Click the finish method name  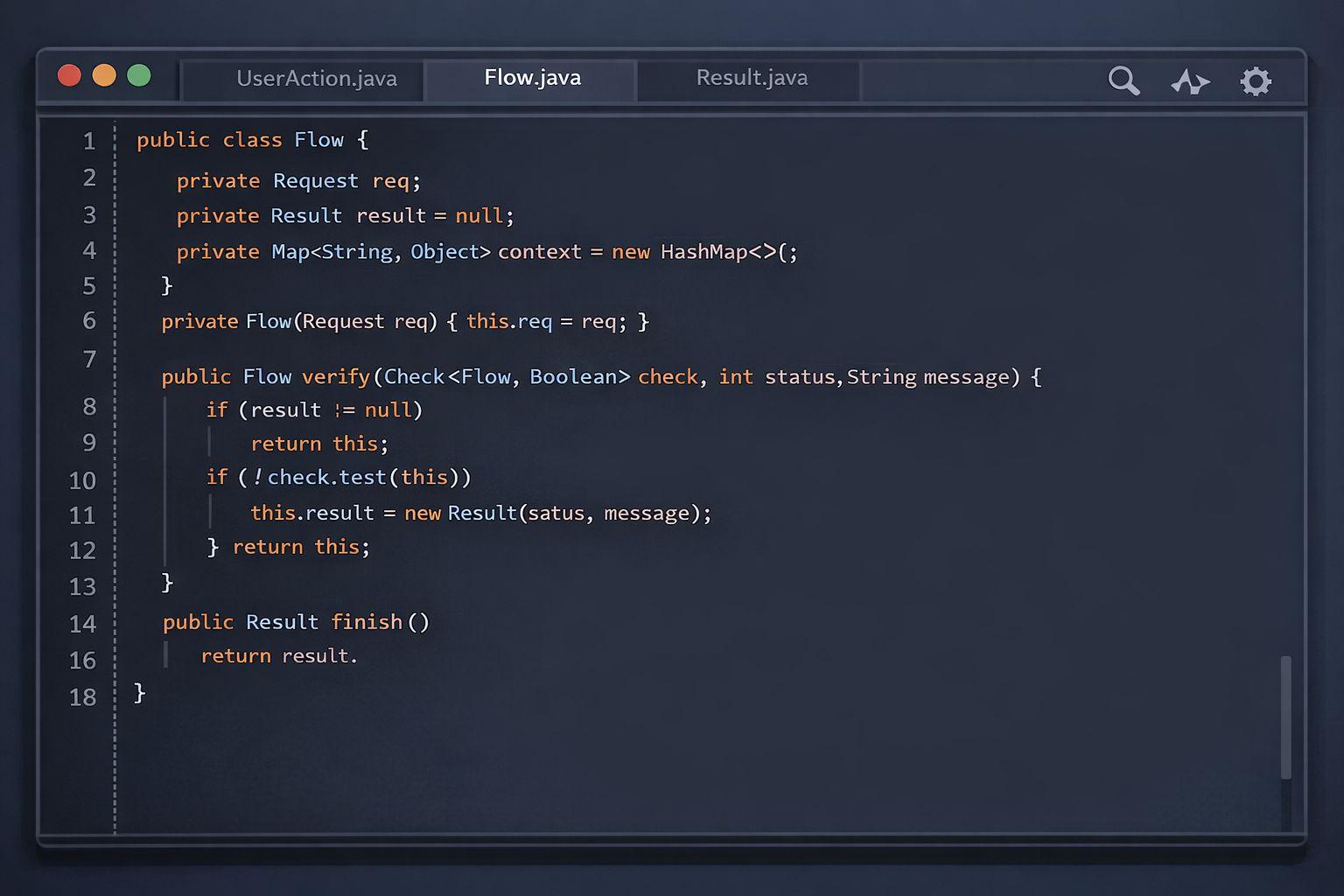click(366, 622)
